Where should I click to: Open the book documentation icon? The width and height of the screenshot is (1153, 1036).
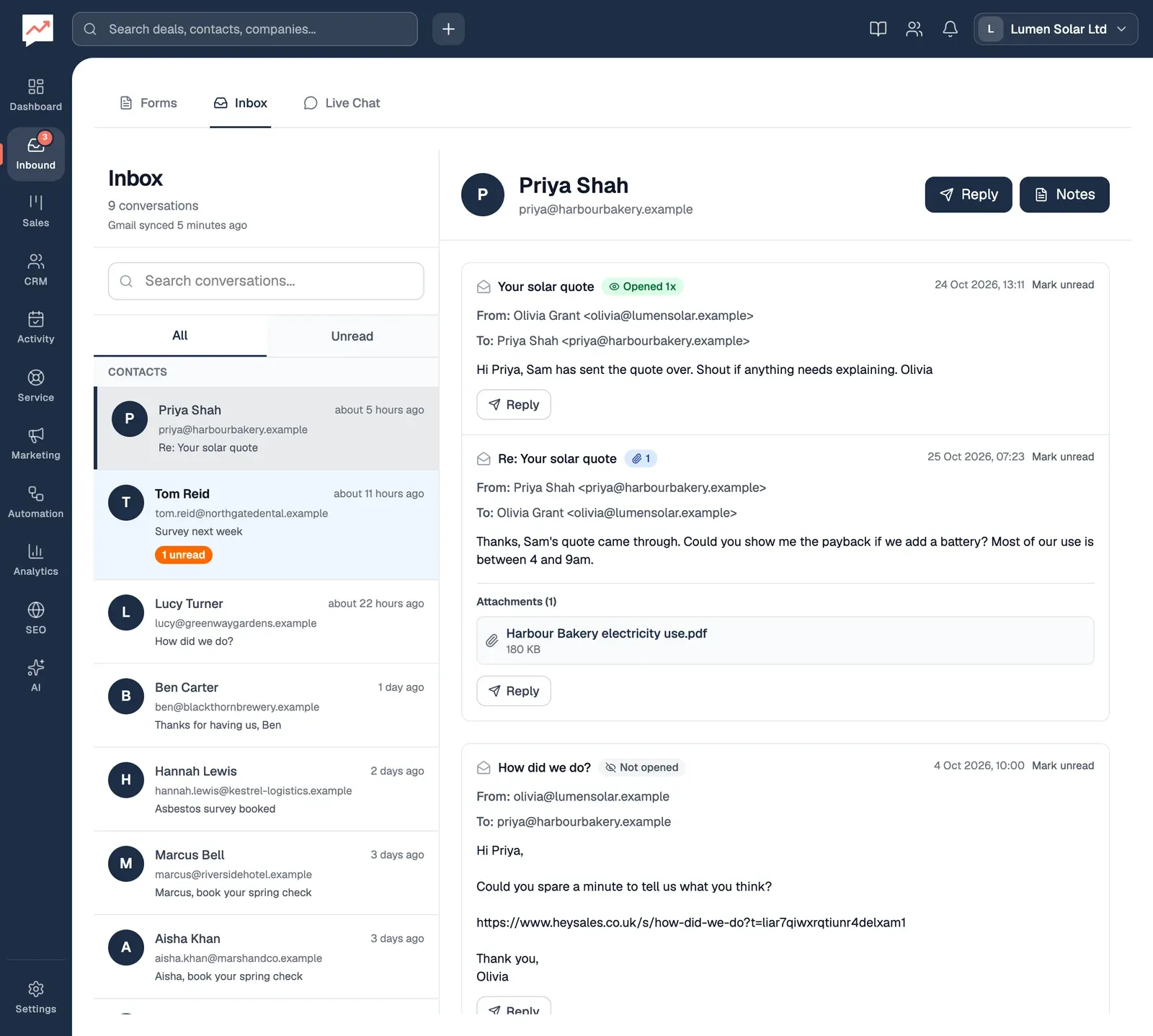[878, 29]
